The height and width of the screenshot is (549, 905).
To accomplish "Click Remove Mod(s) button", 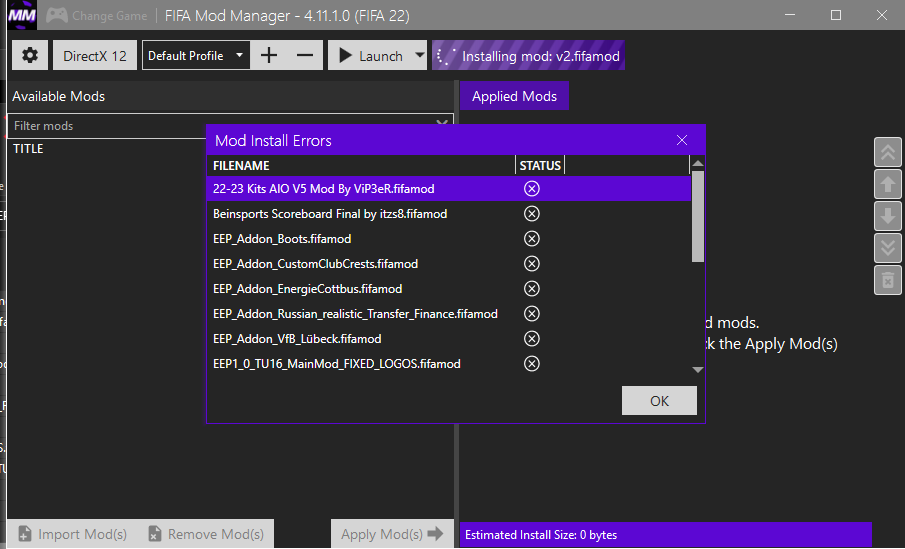I will [206, 534].
